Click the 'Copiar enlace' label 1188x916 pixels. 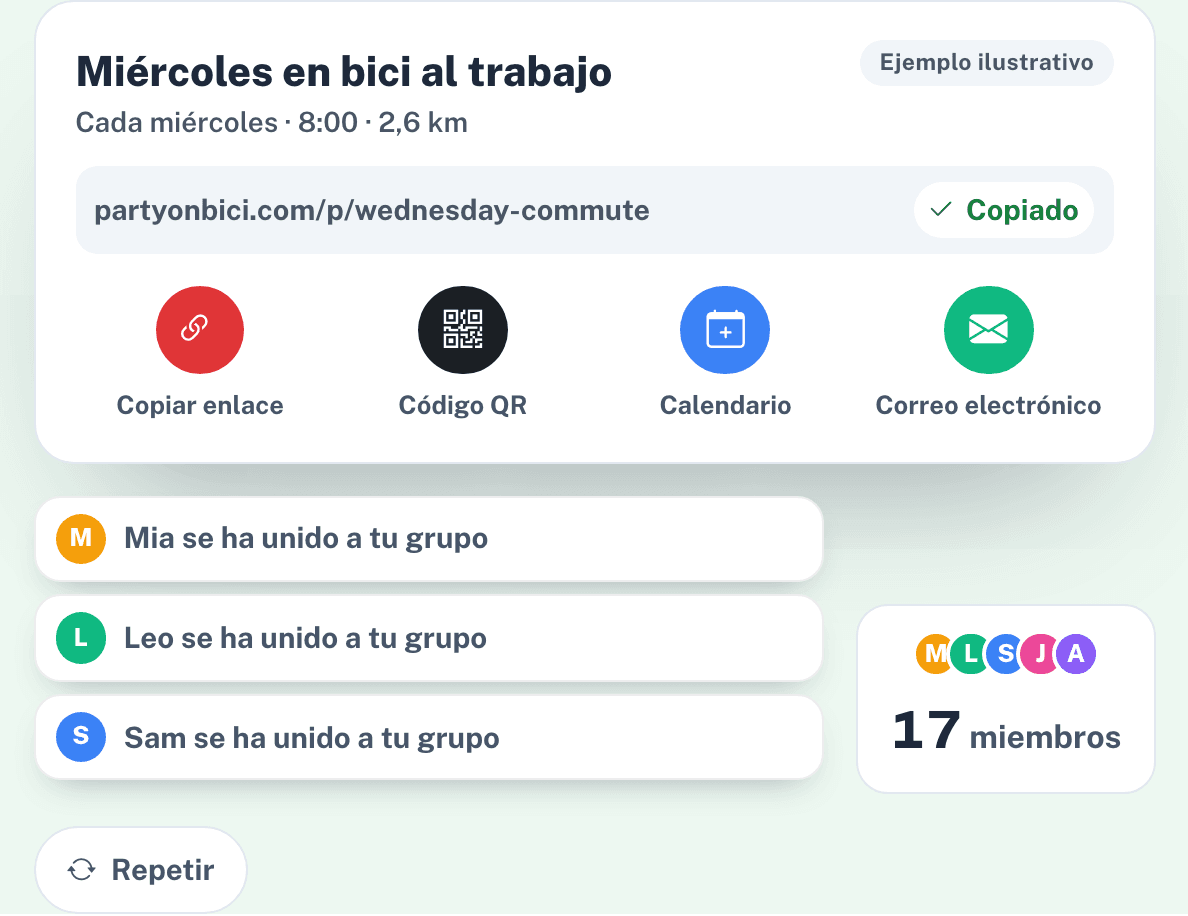click(x=200, y=405)
